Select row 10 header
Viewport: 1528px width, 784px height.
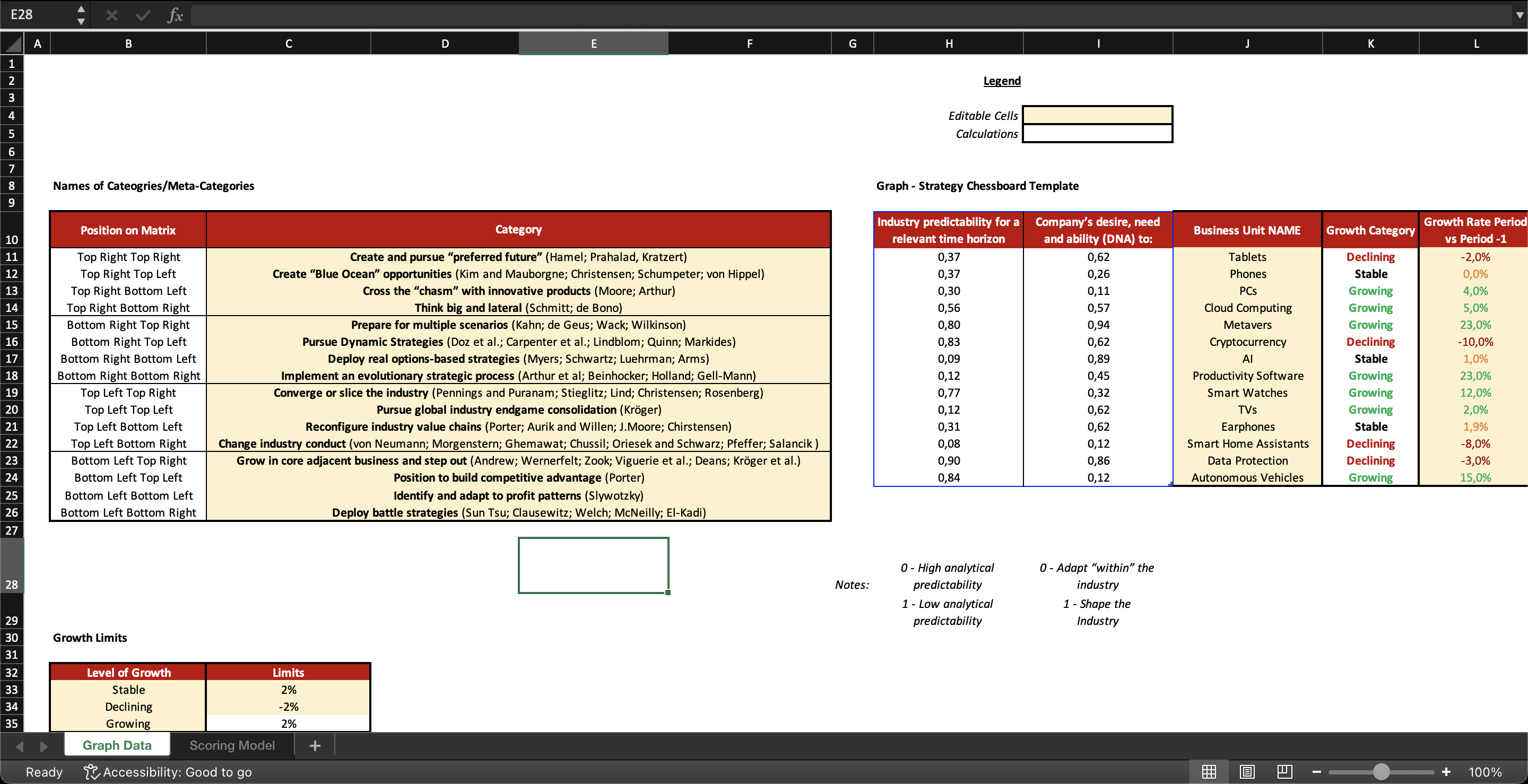click(x=12, y=230)
